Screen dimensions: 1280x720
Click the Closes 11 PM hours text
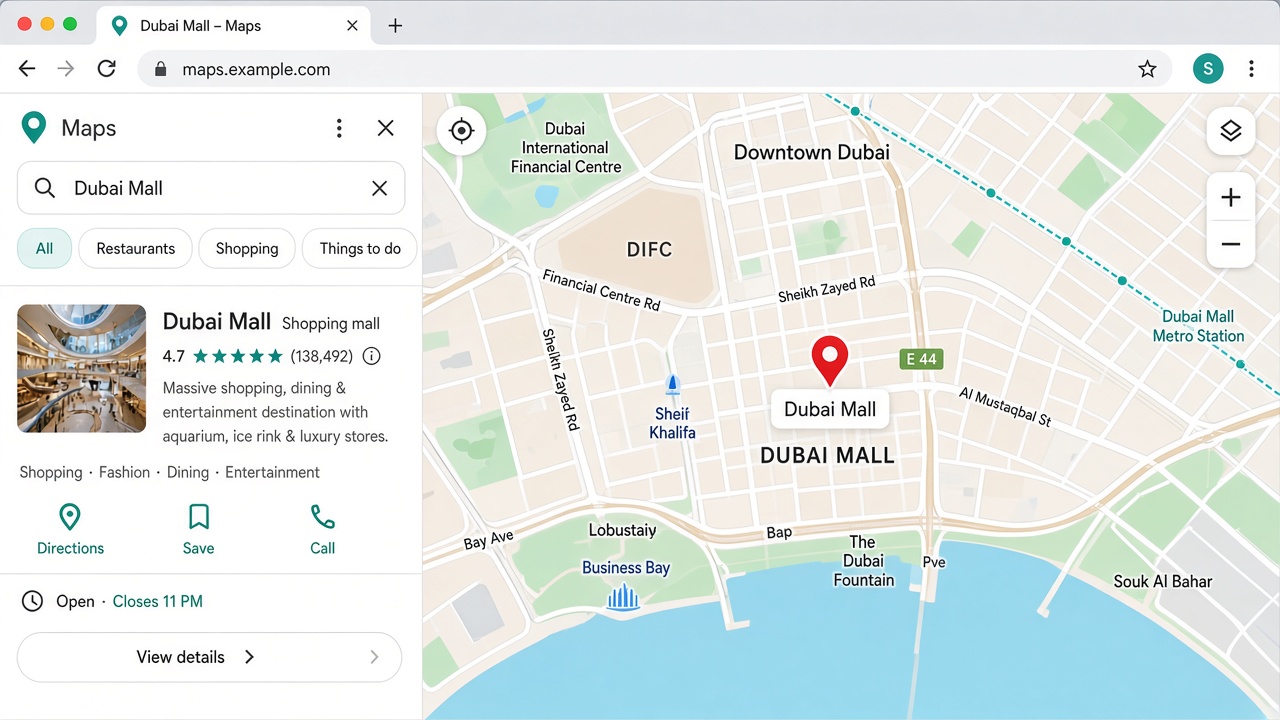pyautogui.click(x=158, y=601)
